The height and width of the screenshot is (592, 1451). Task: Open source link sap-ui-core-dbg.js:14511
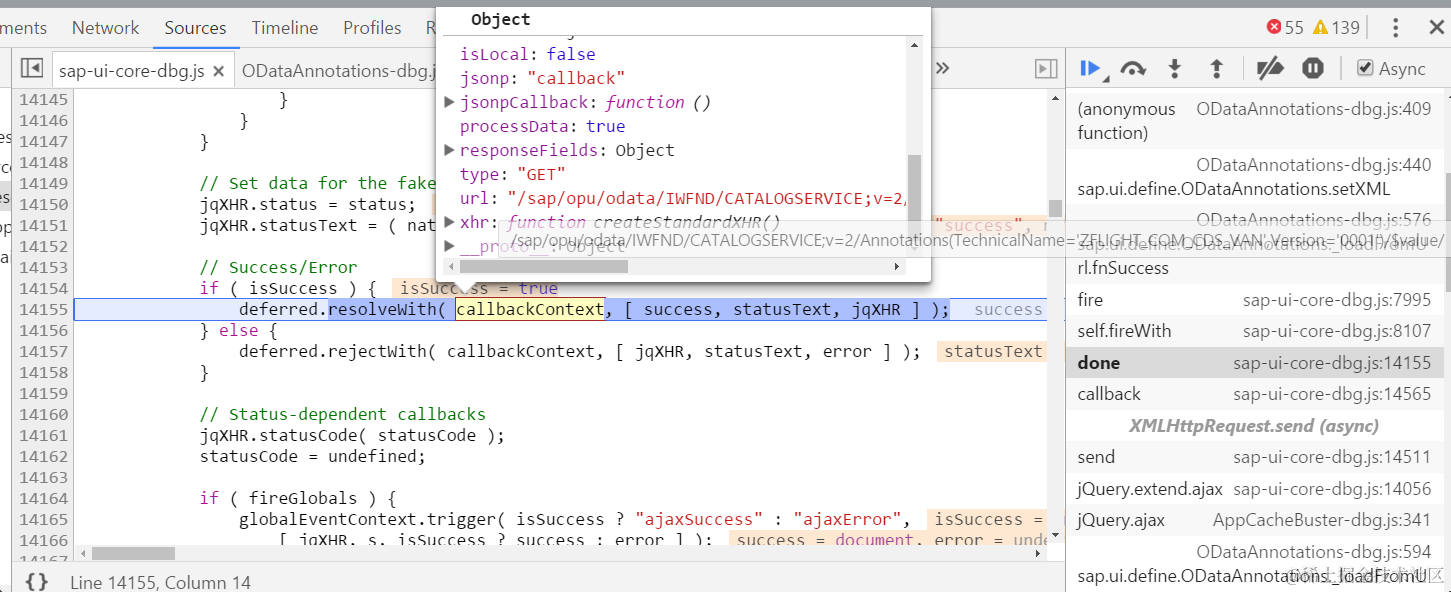coord(1332,457)
